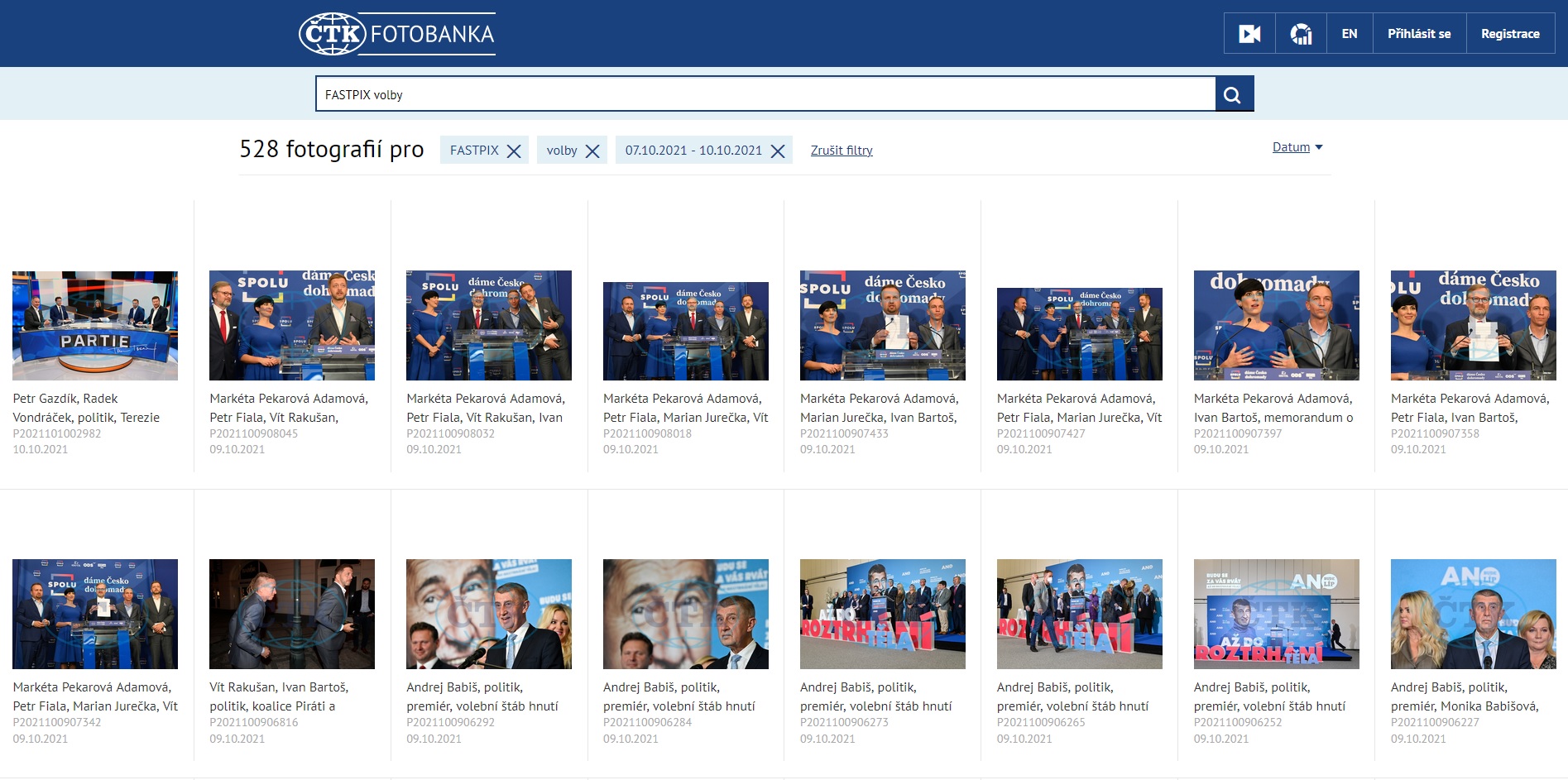Open photo thumbnail P2021100907433
The height and width of the screenshot is (780, 1568).
(883, 325)
